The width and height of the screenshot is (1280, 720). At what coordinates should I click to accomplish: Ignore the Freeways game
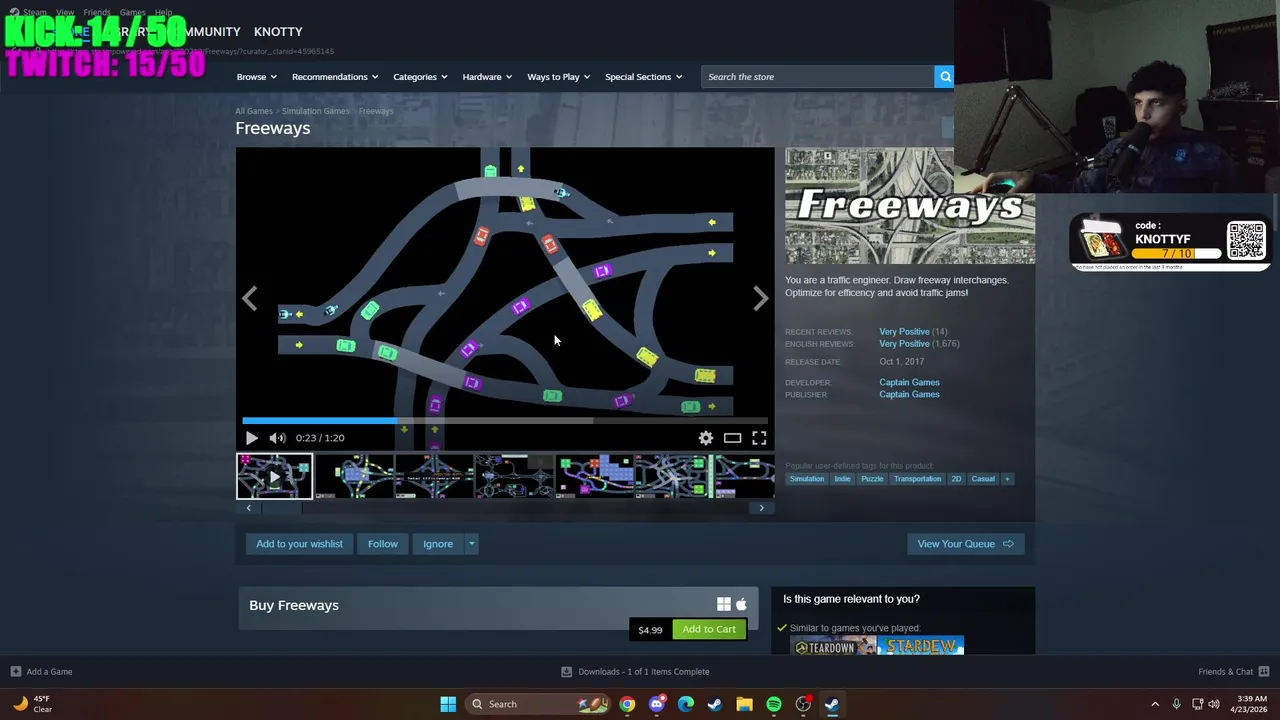point(438,544)
